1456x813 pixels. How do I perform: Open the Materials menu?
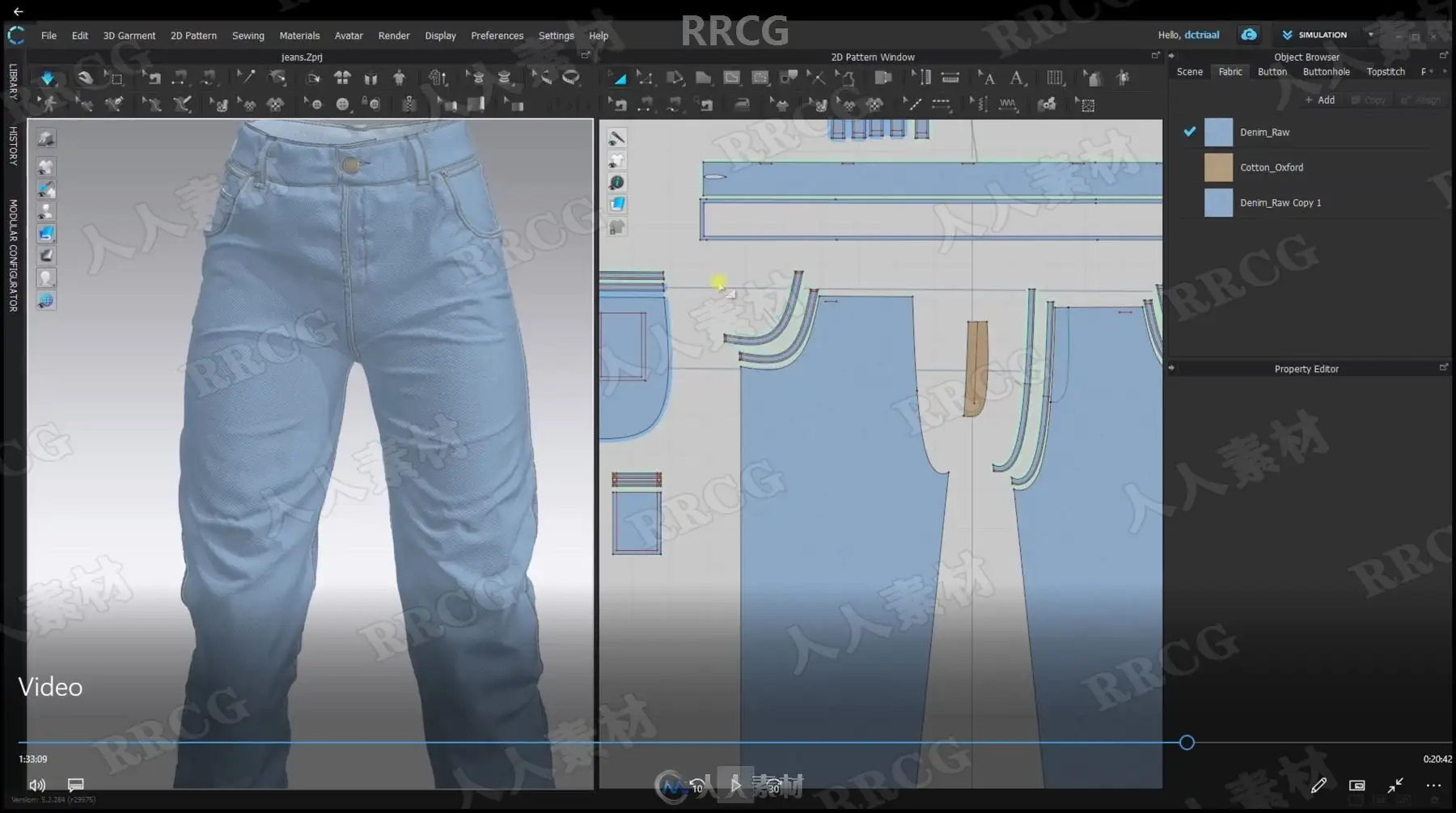(299, 36)
